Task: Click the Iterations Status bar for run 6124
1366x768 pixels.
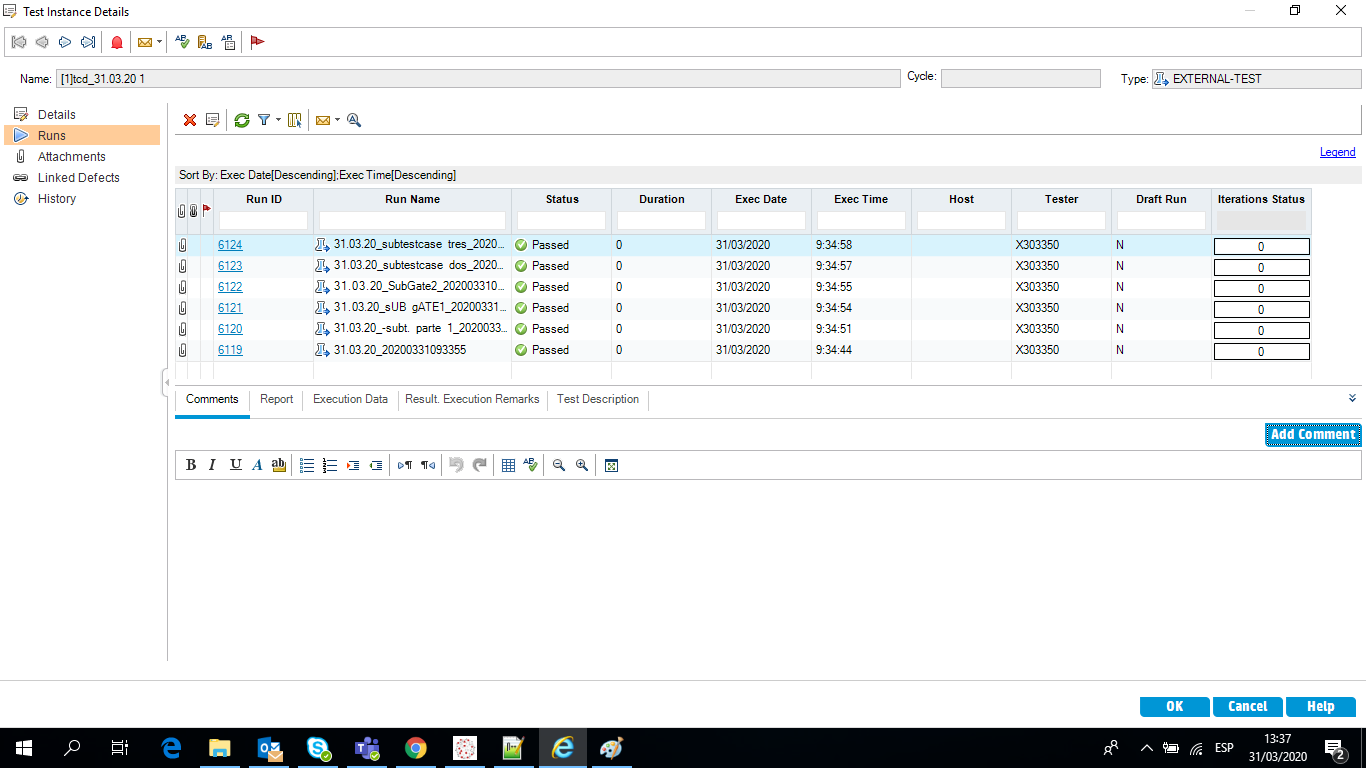Action: (x=1261, y=246)
